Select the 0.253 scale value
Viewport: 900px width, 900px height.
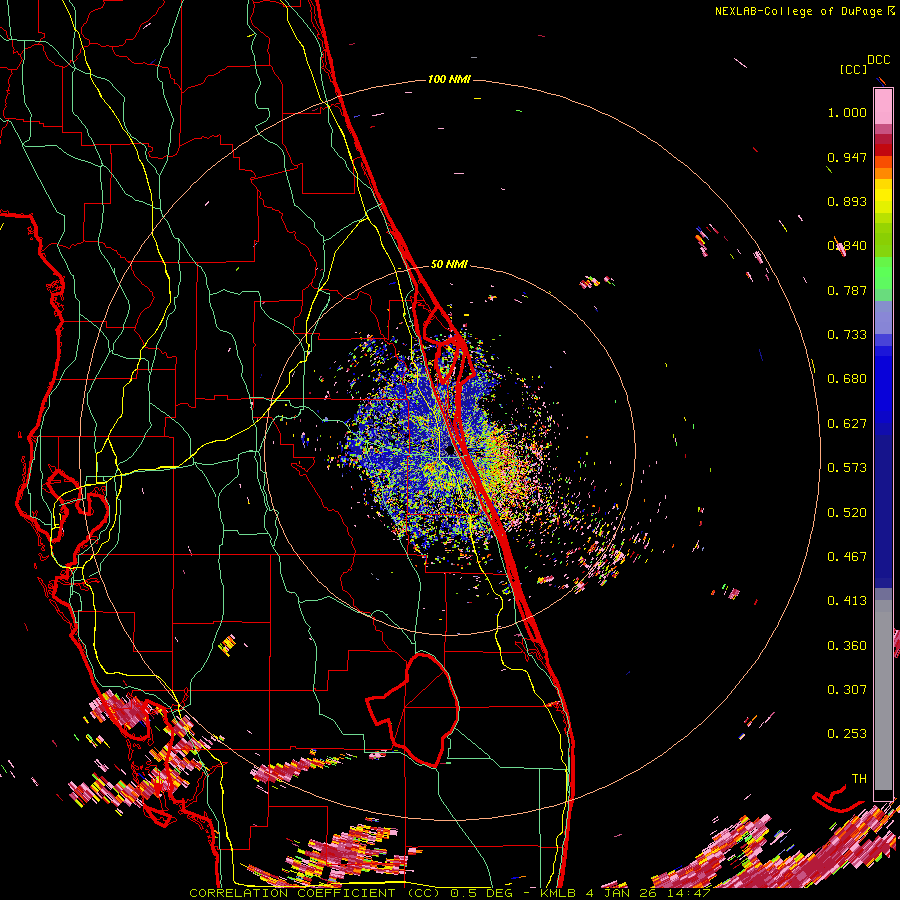click(847, 734)
